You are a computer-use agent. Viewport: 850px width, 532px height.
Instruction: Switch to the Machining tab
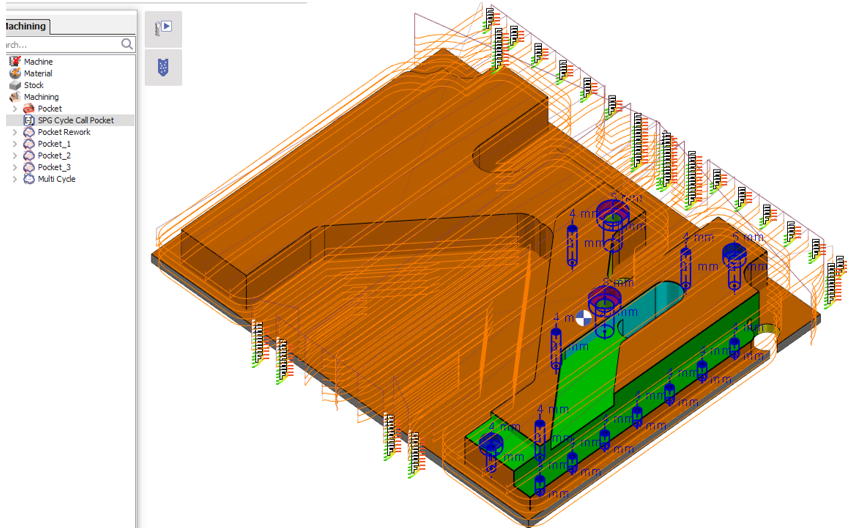click(x=24, y=26)
